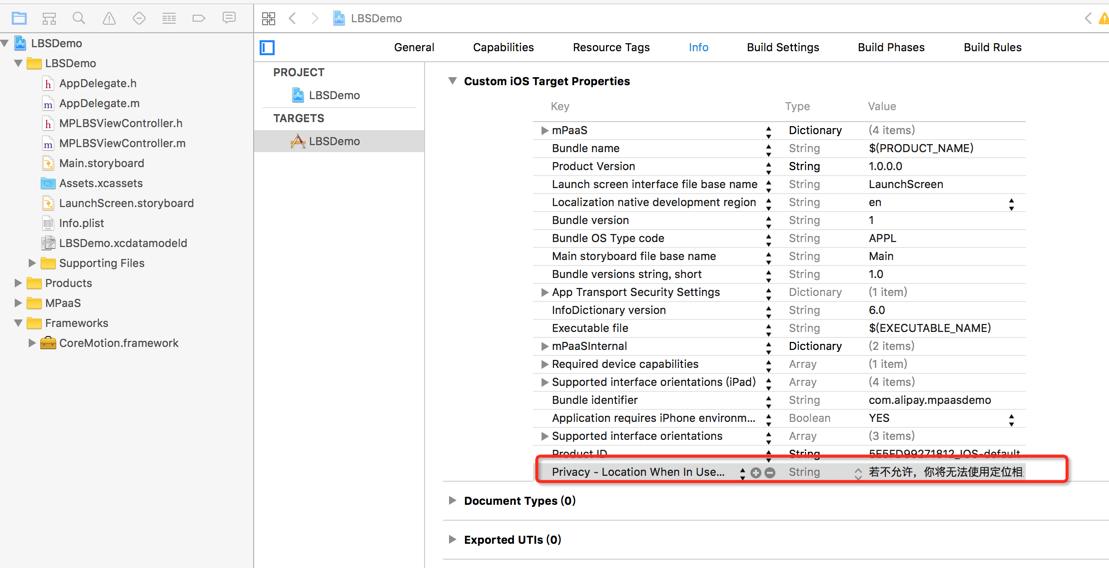Open the Symbol navigator icon

click(x=49, y=18)
